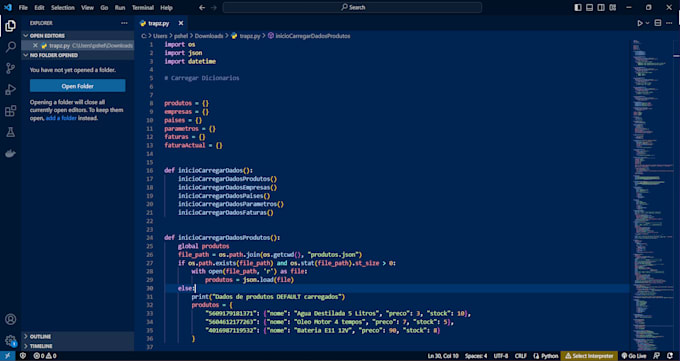The height and width of the screenshot is (361, 680).
Task: Toggle Secondary Side Bar layout button
Action: click(x=601, y=7)
